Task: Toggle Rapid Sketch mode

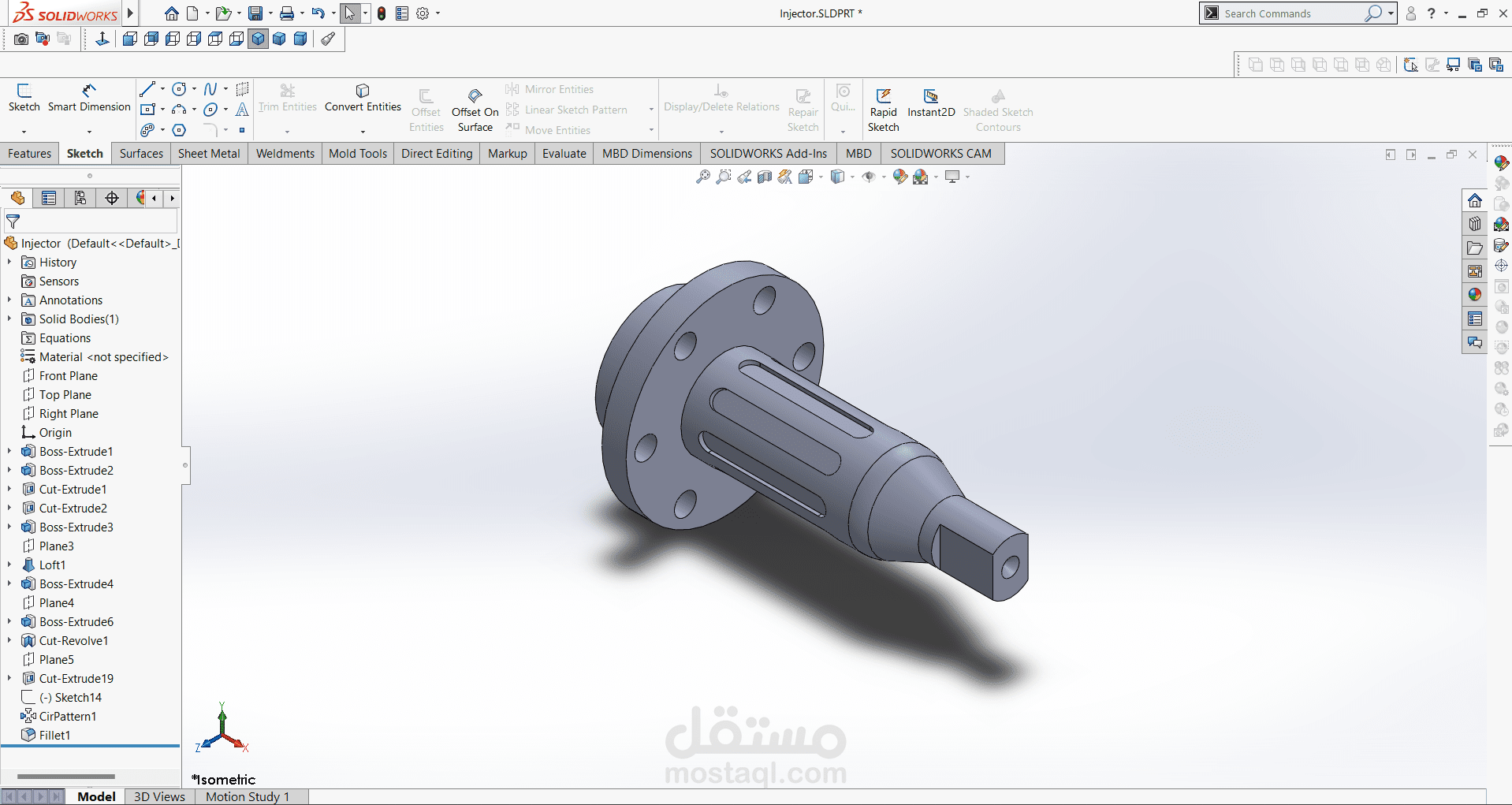Action: tap(884, 110)
